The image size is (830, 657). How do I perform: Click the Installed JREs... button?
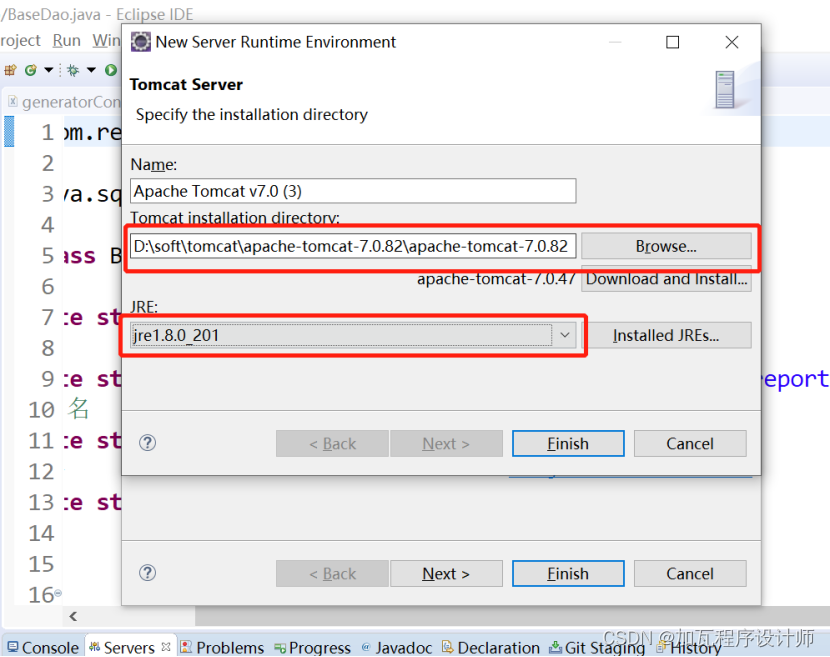coord(666,335)
